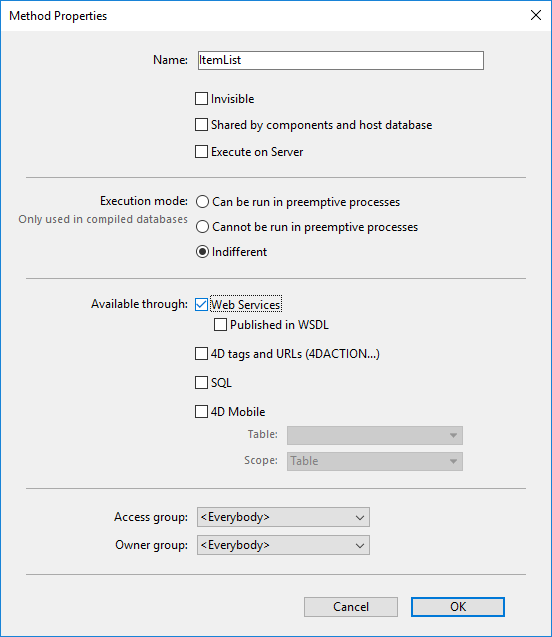Select Can be run in preemptive processes
552x637 pixels.
[202, 202]
